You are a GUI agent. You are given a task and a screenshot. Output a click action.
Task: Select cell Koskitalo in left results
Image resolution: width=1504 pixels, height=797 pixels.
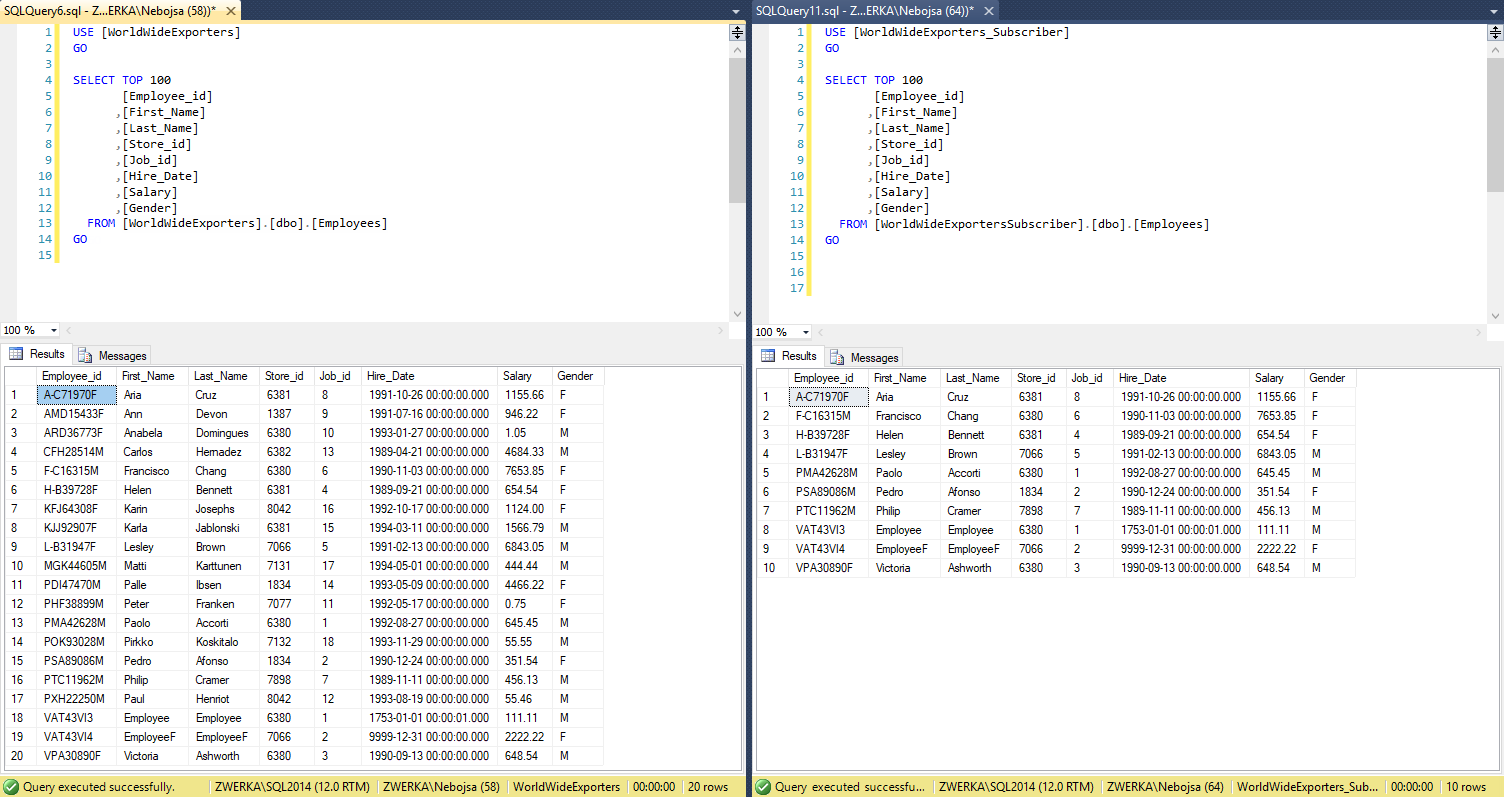point(224,642)
